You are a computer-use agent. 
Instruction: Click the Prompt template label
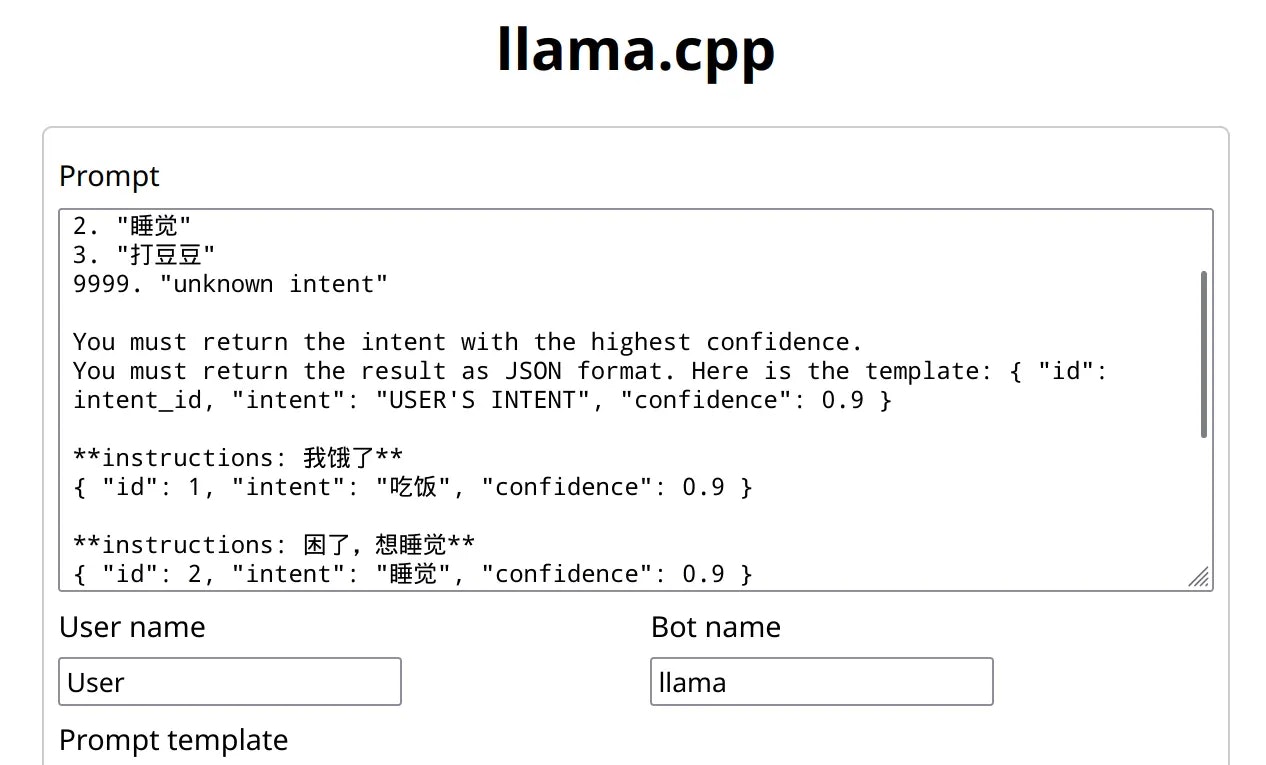pyautogui.click(x=172, y=740)
